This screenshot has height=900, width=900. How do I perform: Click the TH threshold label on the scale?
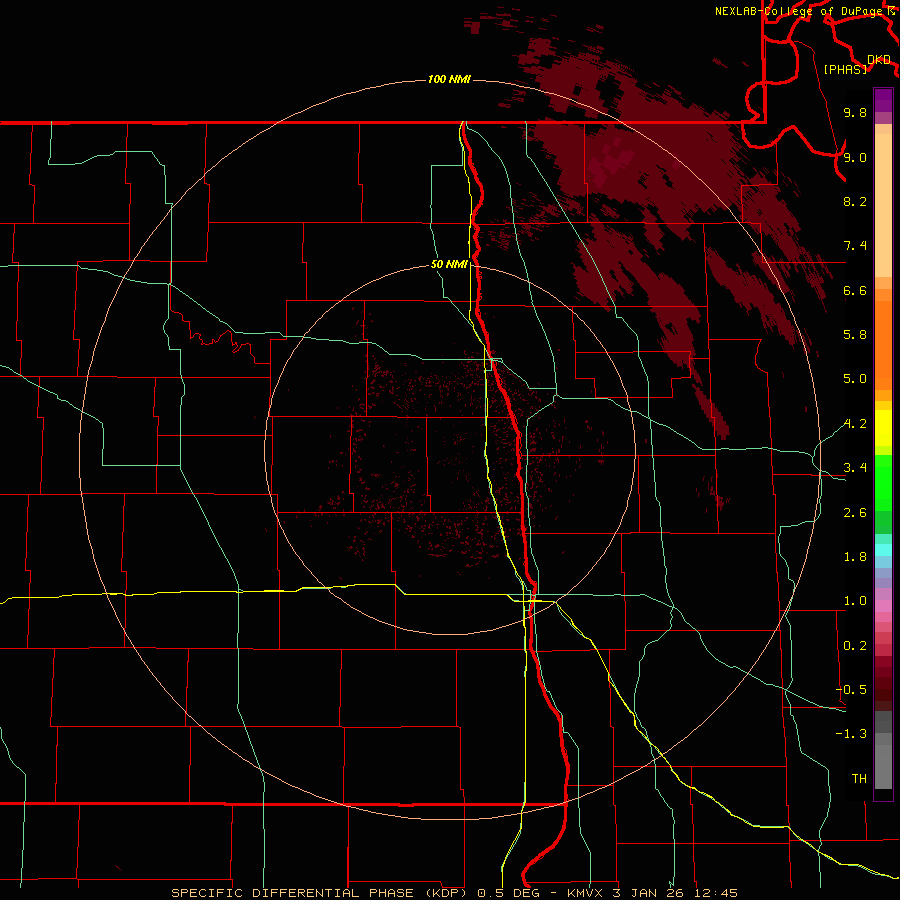(859, 779)
